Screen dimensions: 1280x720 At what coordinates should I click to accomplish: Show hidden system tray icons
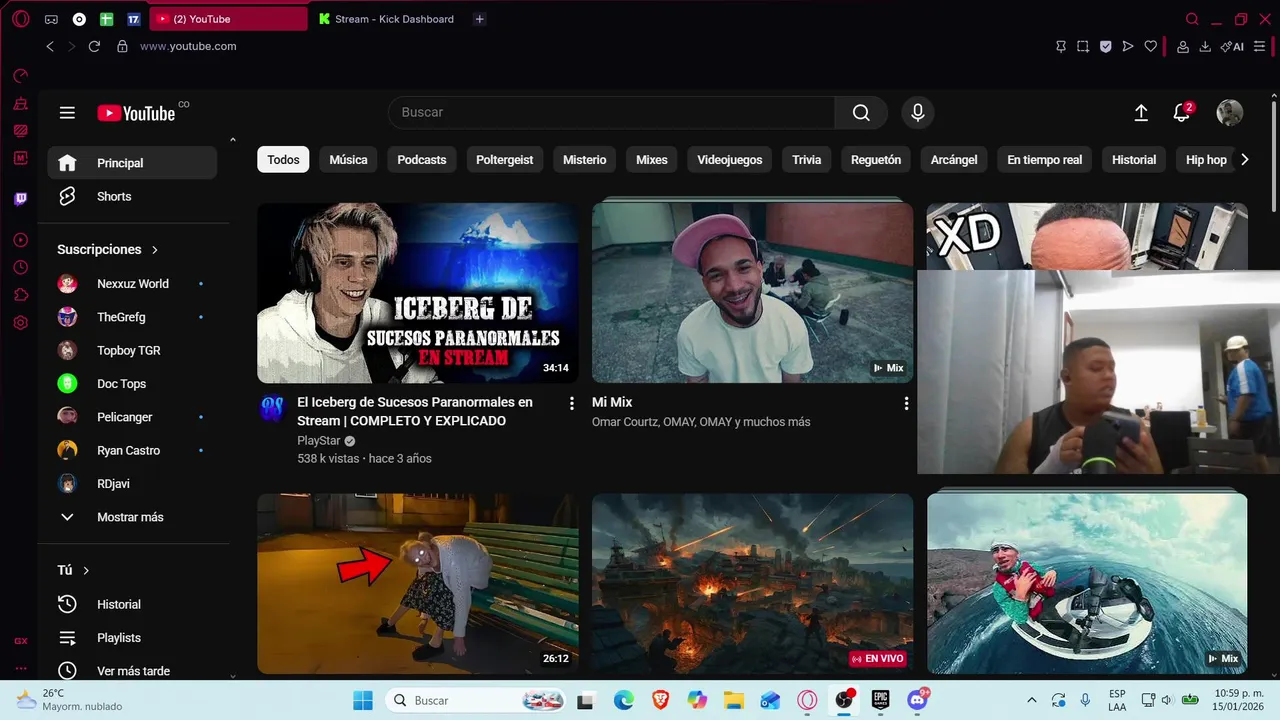[1032, 700]
